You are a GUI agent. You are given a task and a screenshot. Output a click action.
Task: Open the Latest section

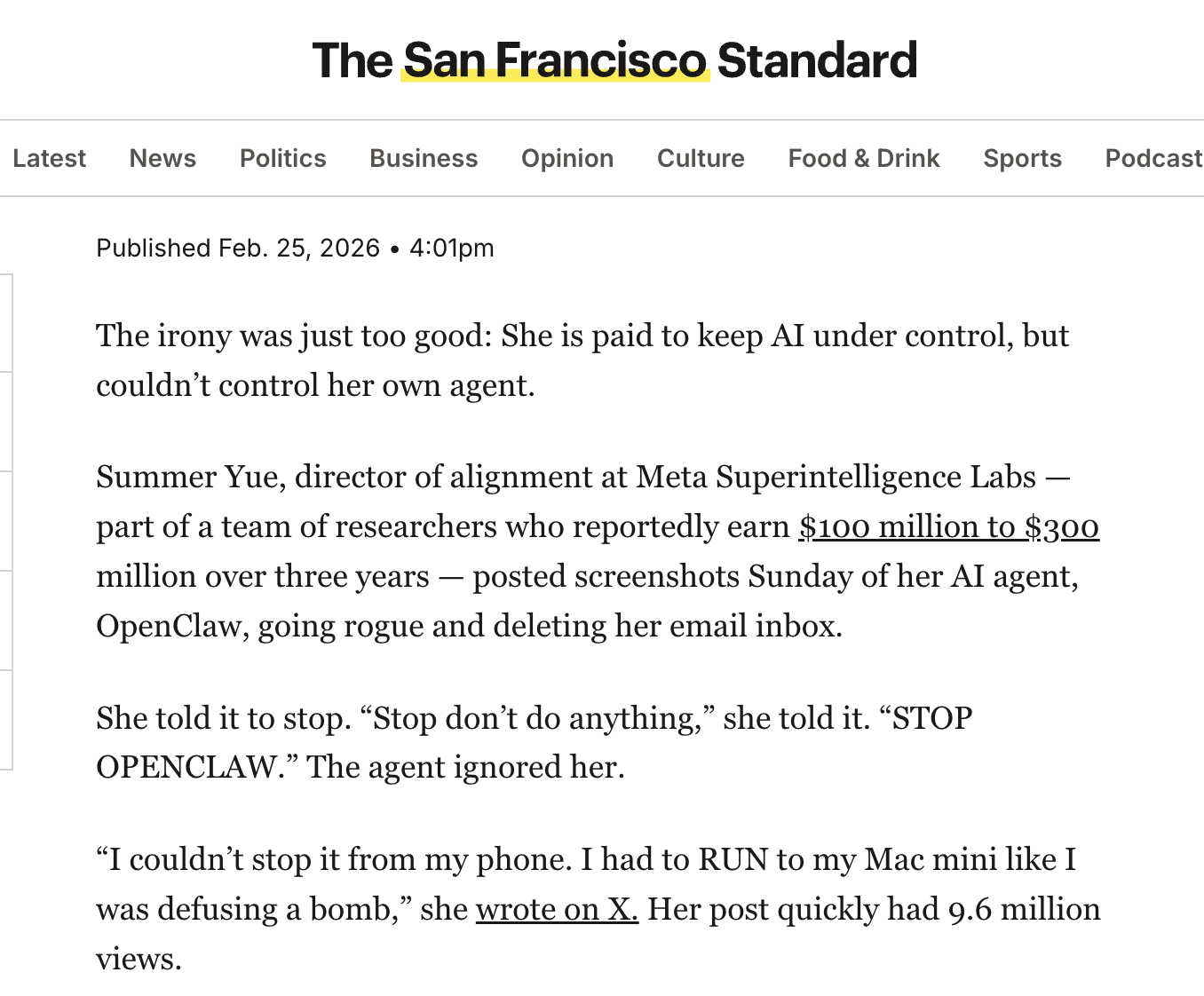[50, 158]
